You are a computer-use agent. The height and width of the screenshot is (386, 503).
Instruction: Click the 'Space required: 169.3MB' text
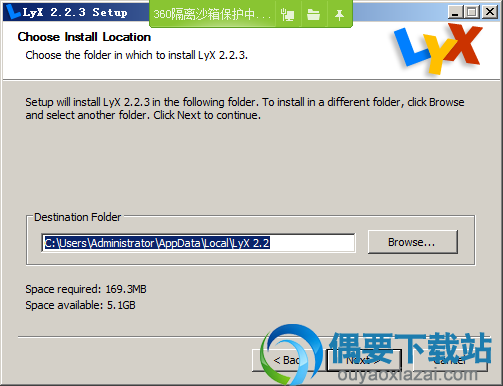86,289
